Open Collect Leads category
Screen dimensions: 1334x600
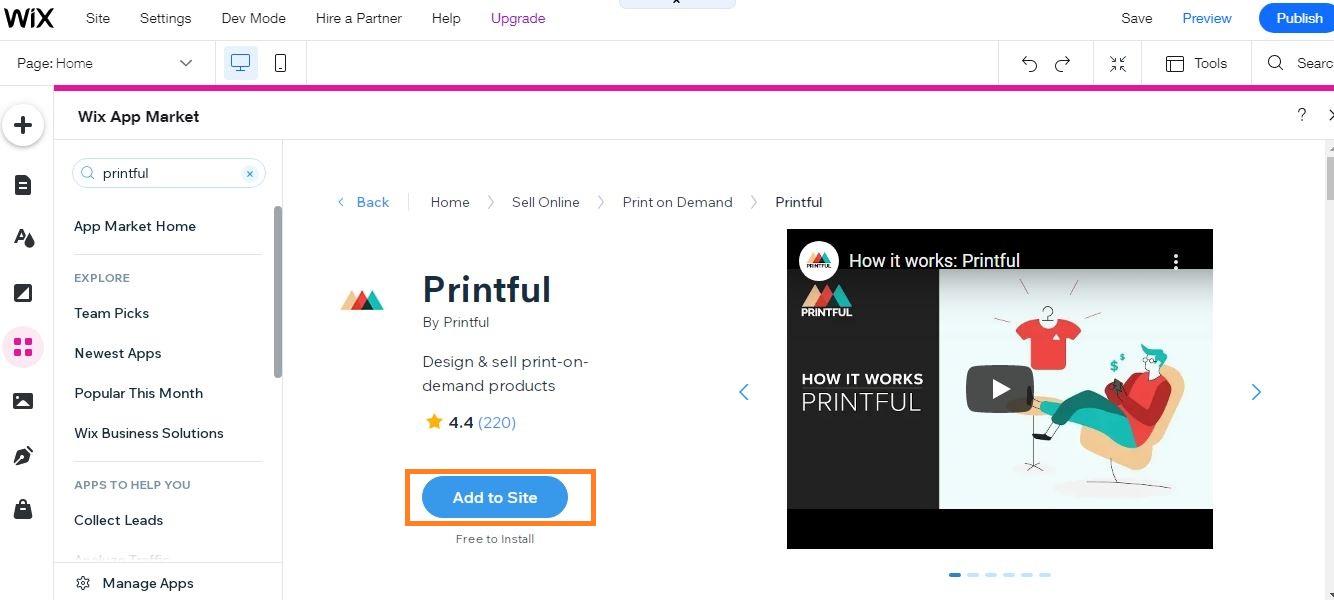tap(119, 520)
